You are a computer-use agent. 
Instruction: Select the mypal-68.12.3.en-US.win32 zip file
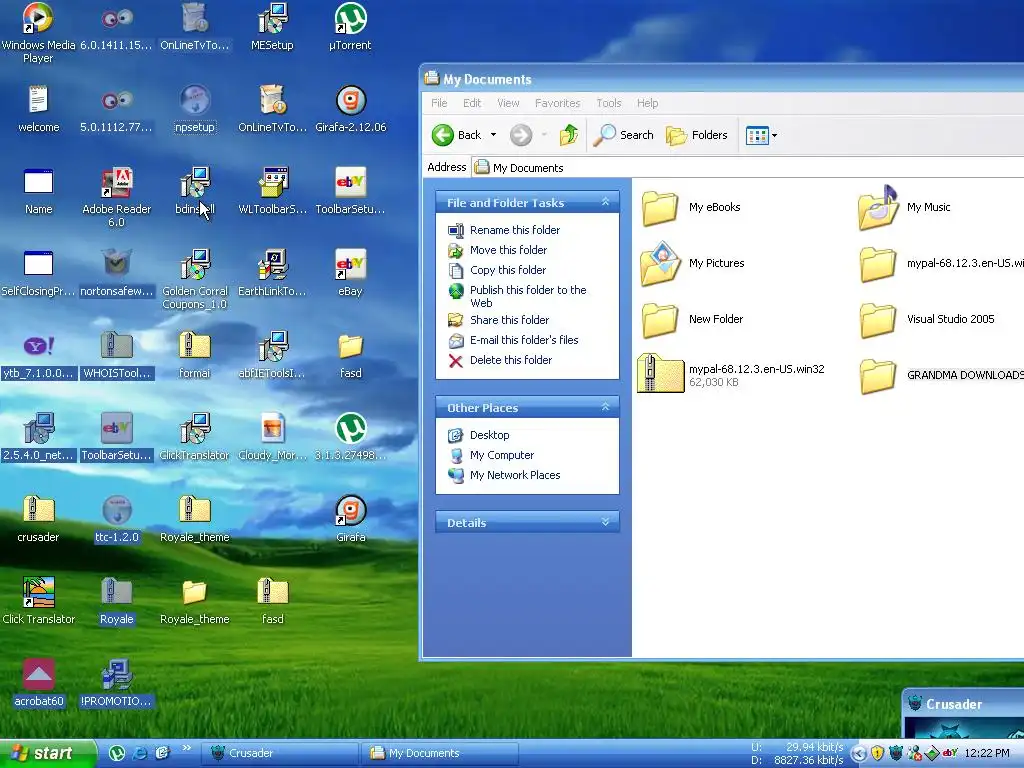coord(731,374)
